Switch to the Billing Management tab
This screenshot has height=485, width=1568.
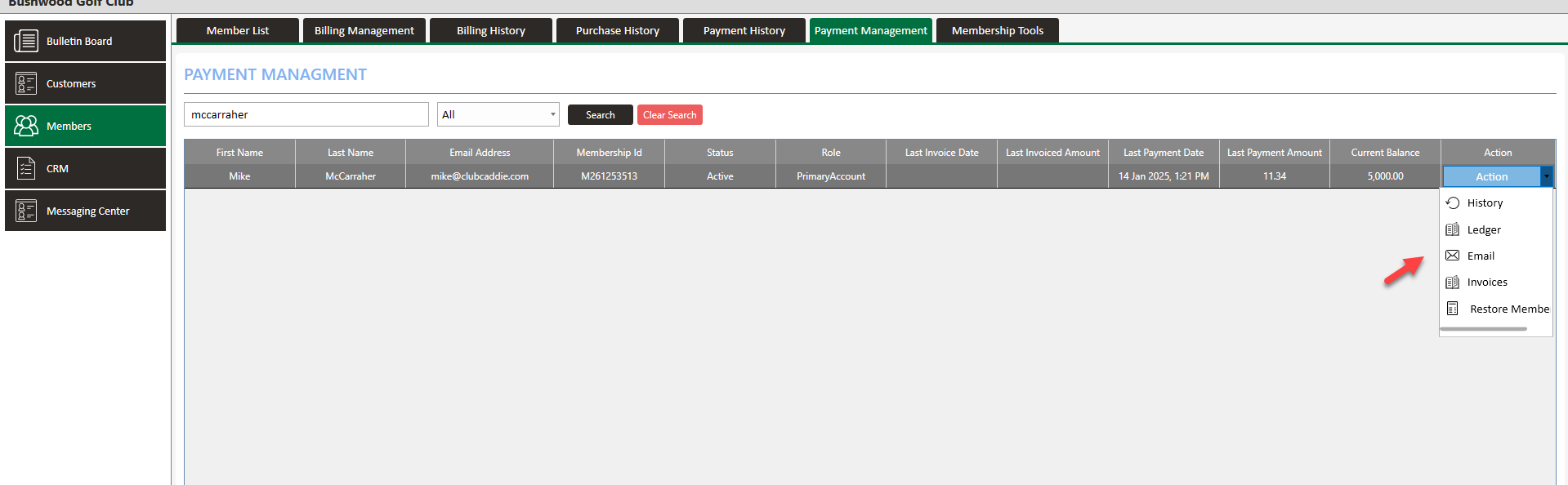364,30
